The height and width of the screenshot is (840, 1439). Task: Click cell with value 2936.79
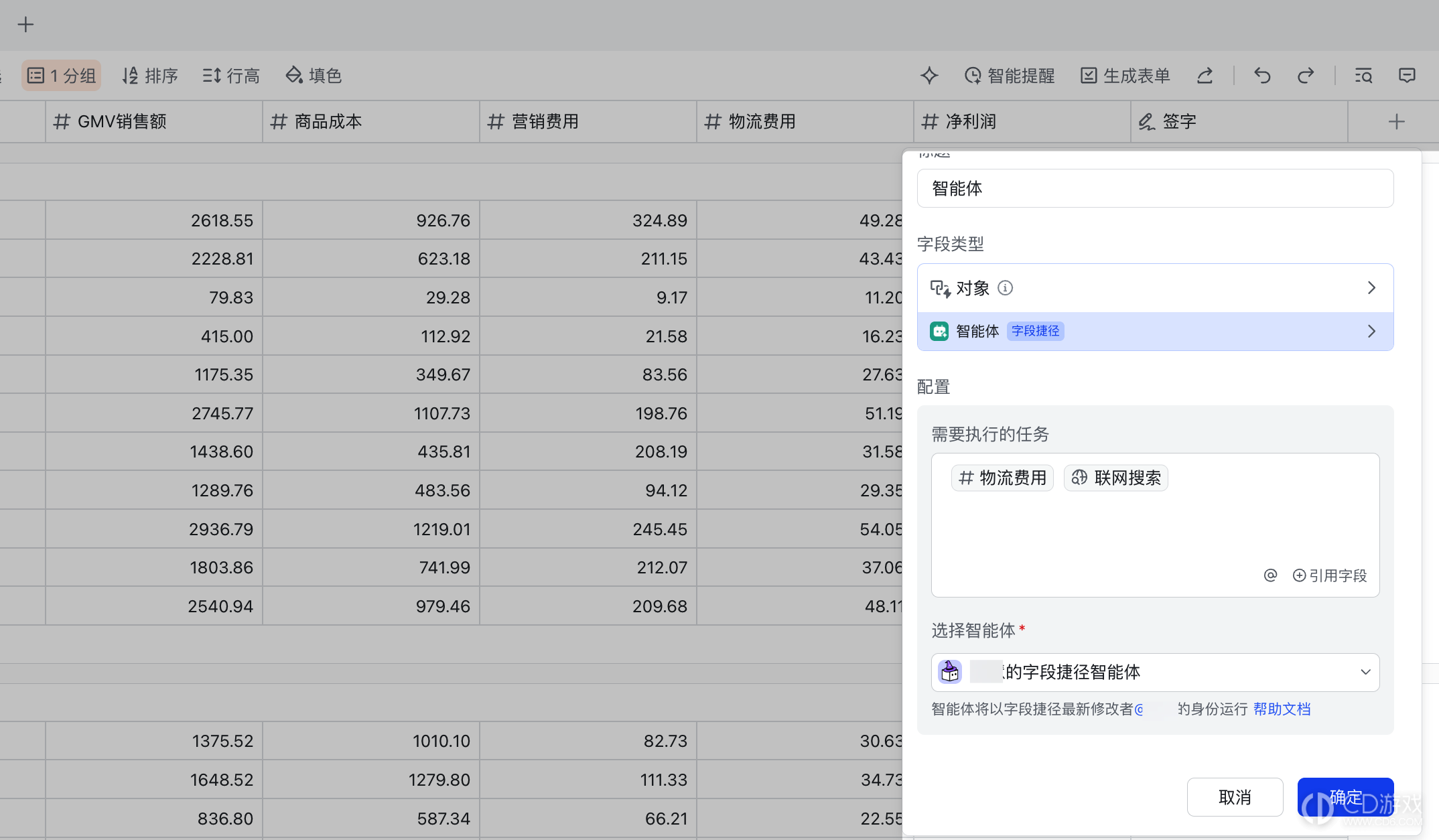[154, 529]
